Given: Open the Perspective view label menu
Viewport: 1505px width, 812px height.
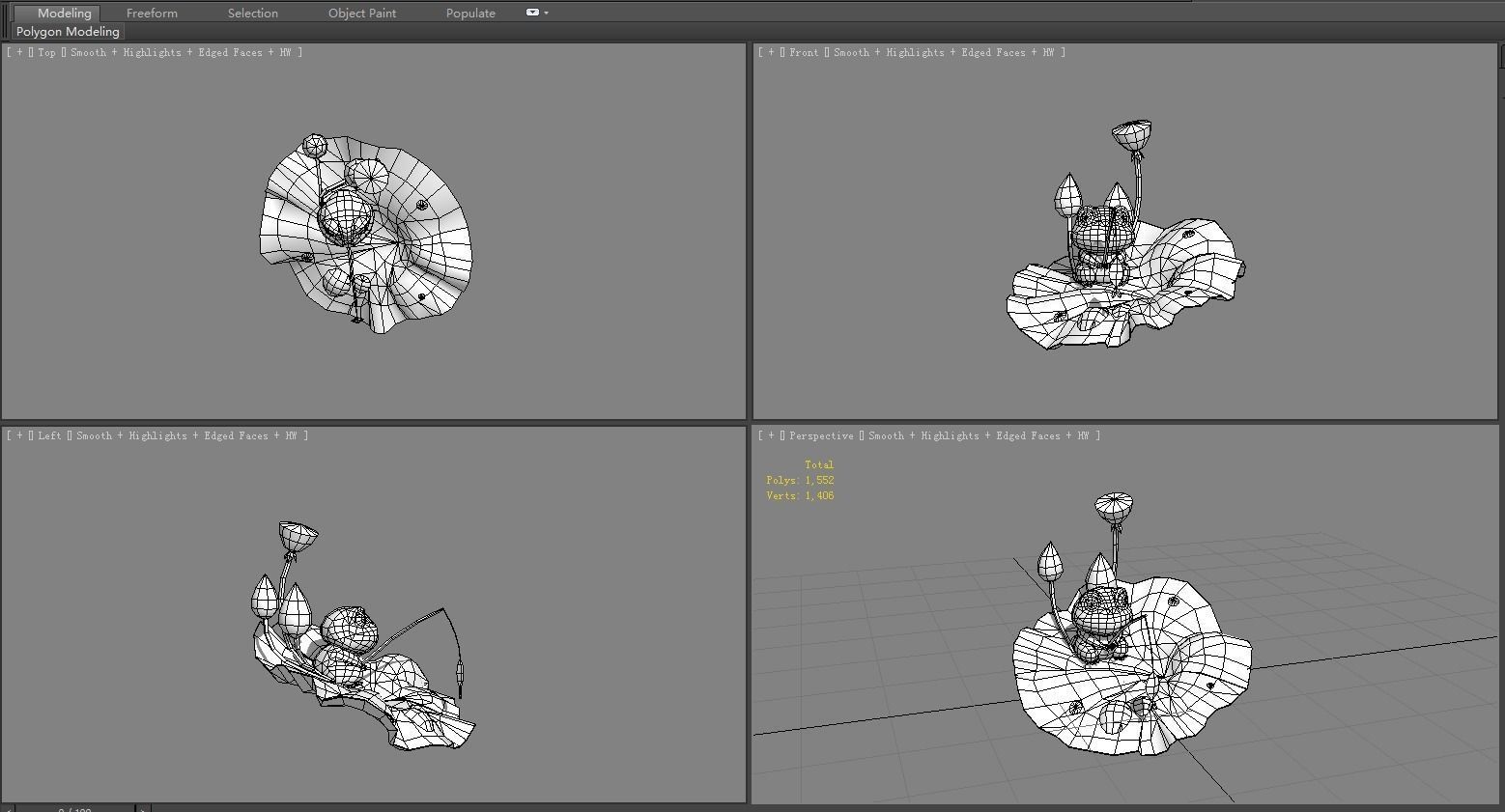Looking at the screenshot, I should tap(821, 435).
